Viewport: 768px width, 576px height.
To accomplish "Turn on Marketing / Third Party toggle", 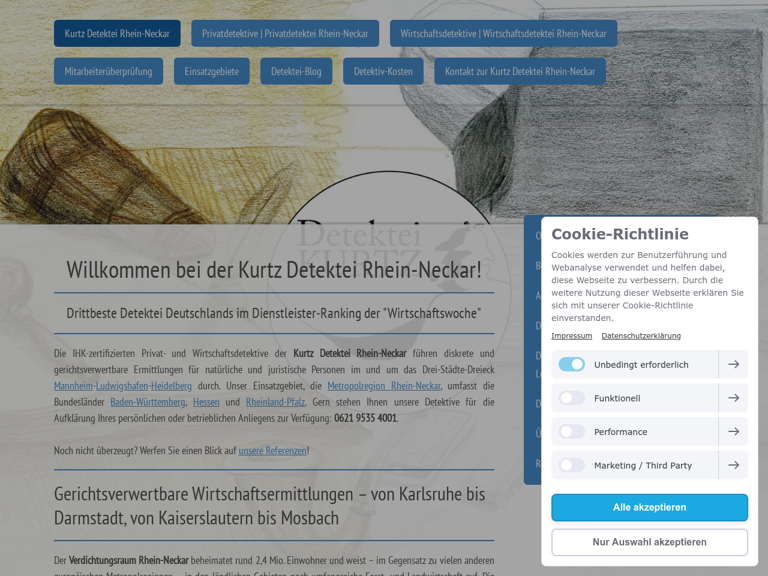I will (571, 465).
